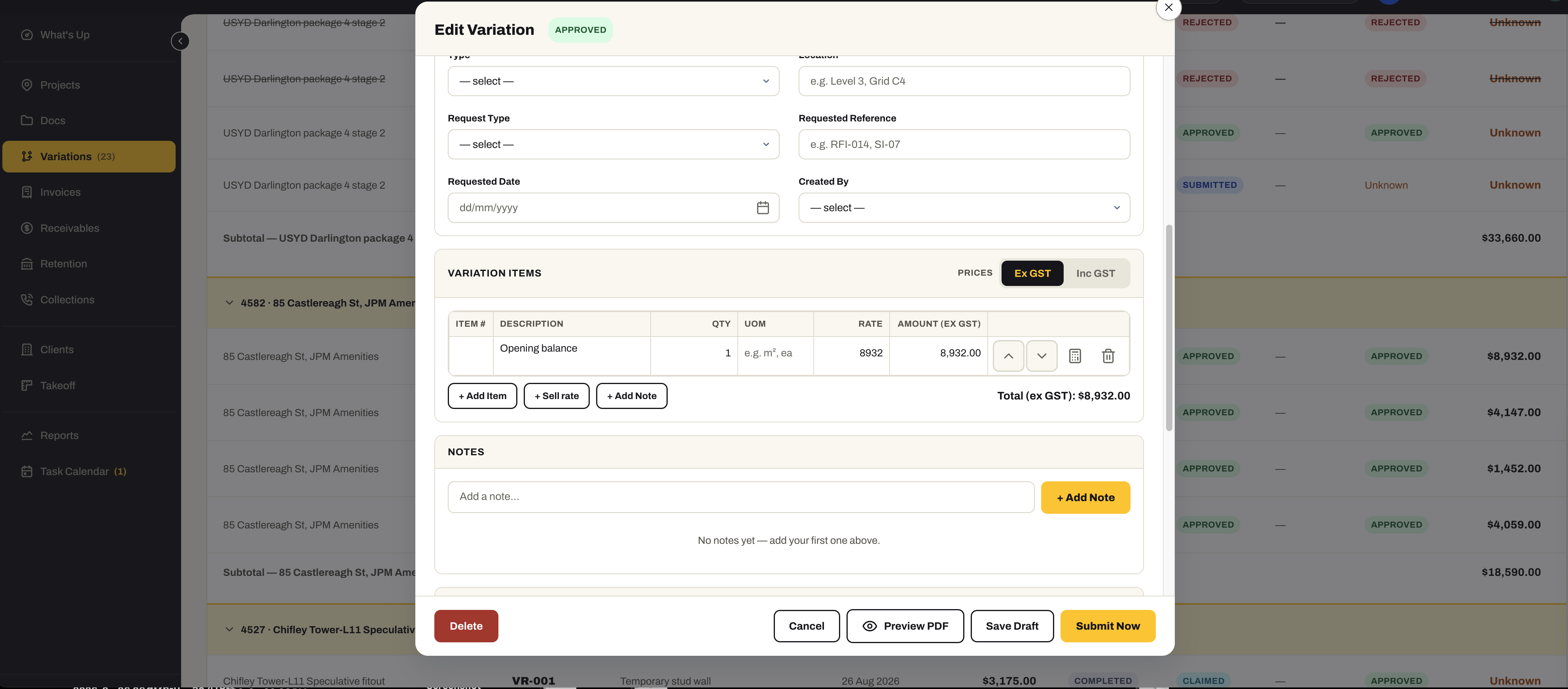This screenshot has width=1568, height=689.
Task: Switch prices to Ex GST
Action: [x=1032, y=273]
